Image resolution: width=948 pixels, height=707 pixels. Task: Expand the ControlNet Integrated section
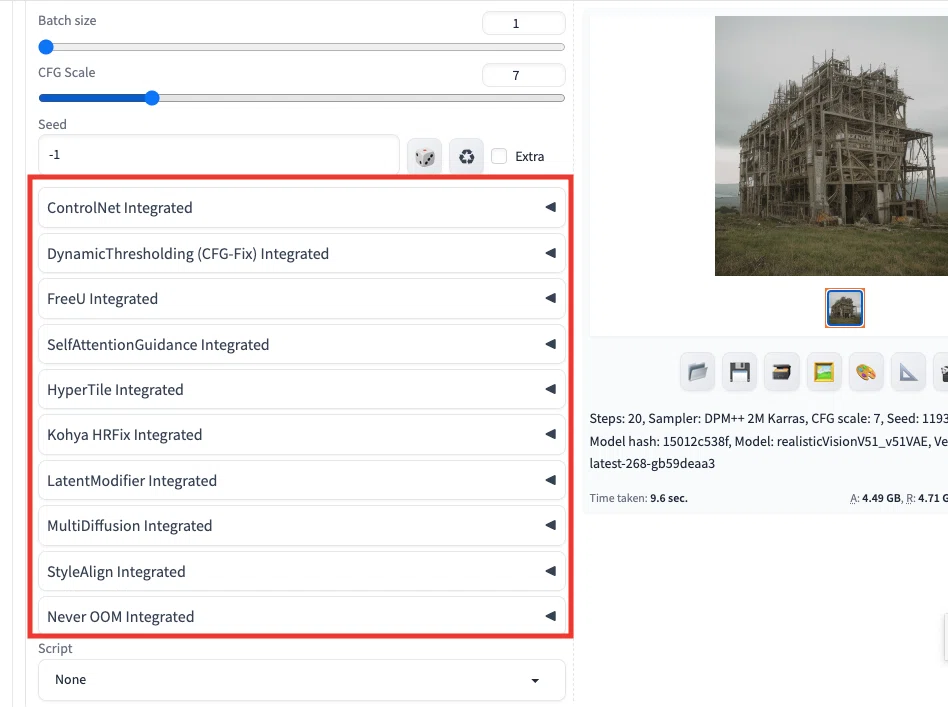pos(302,207)
